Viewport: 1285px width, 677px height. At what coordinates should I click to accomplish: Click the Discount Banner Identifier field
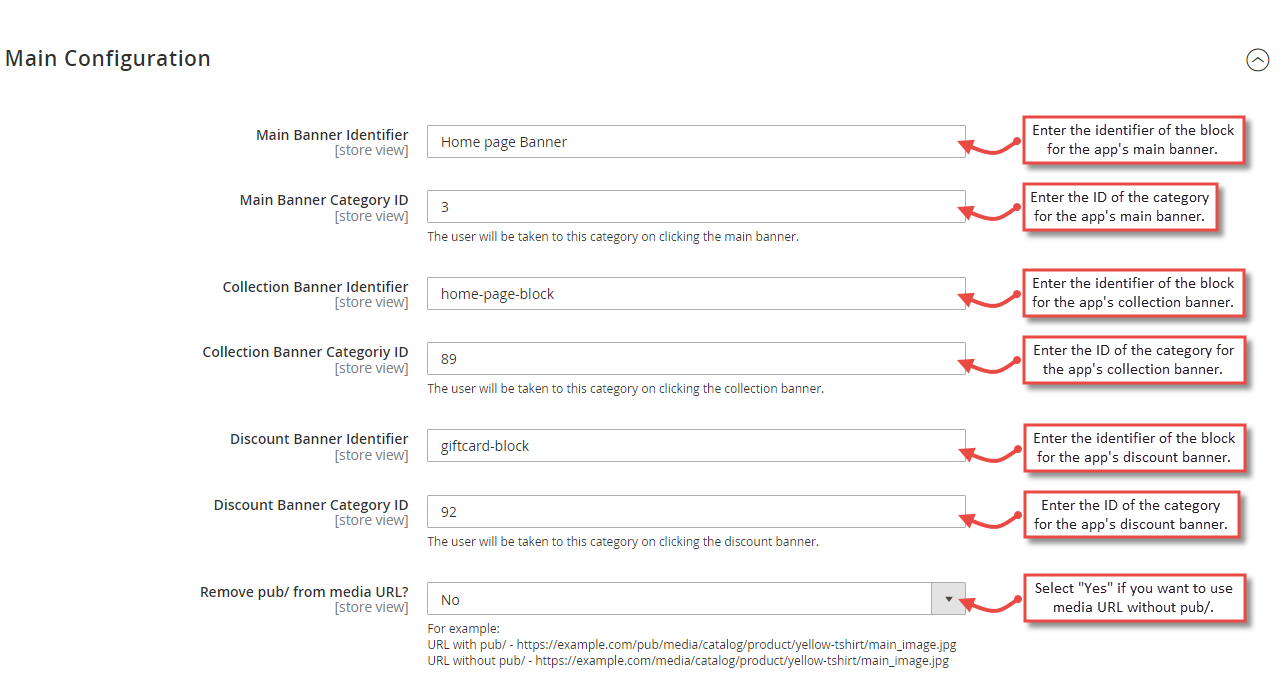696,446
